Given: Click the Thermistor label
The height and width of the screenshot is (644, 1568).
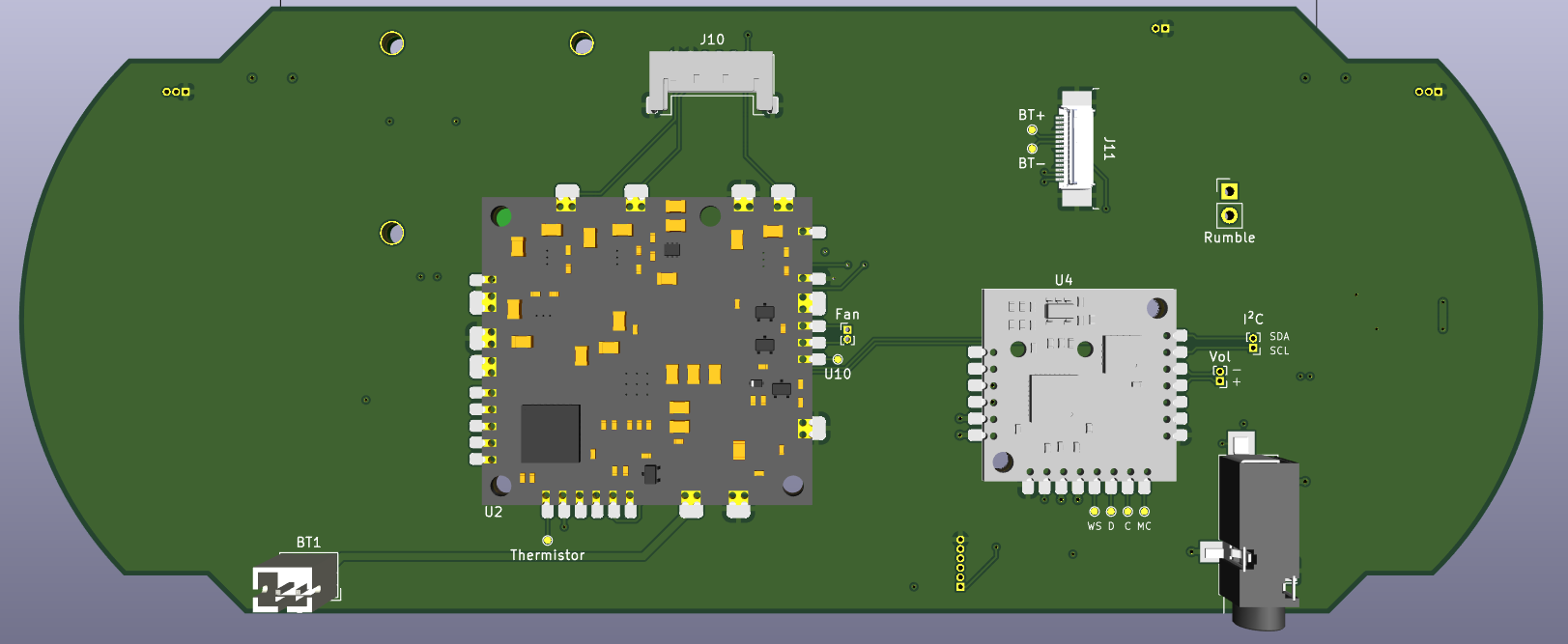Looking at the screenshot, I should [547, 555].
